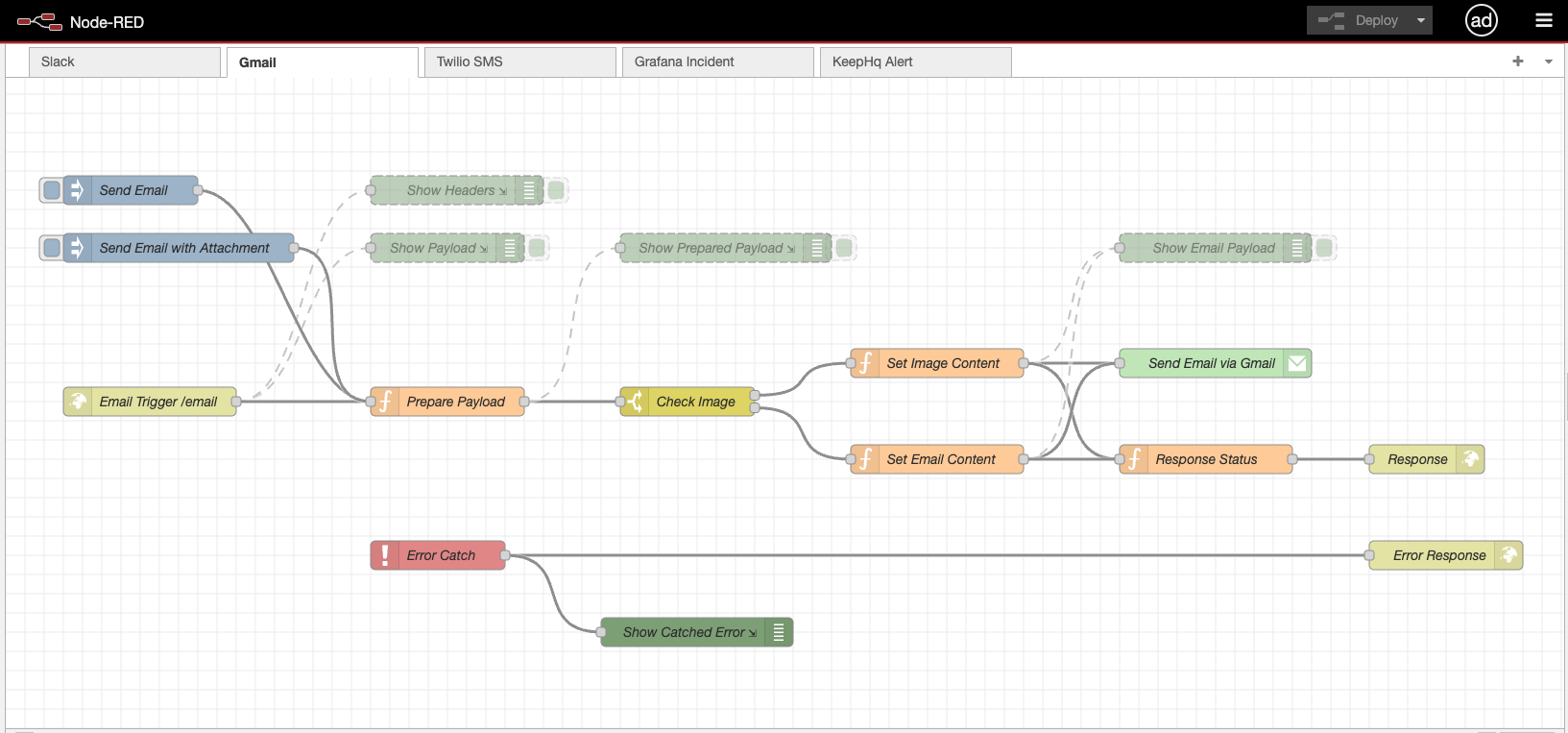Image resolution: width=1568 pixels, height=733 pixels.
Task: Click the Show Catched Error debug list icon
Action: coord(779,632)
